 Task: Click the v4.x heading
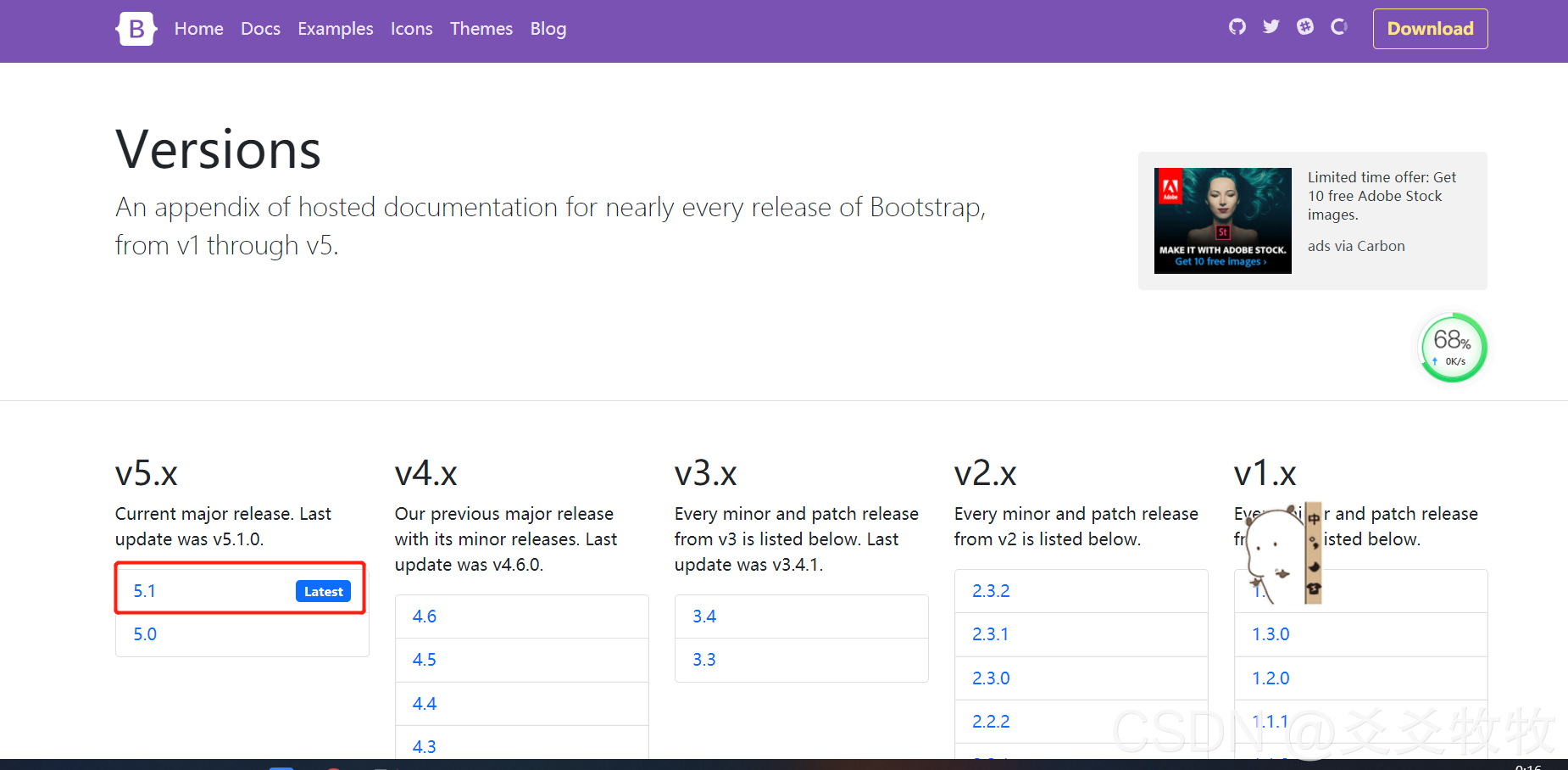pos(426,473)
